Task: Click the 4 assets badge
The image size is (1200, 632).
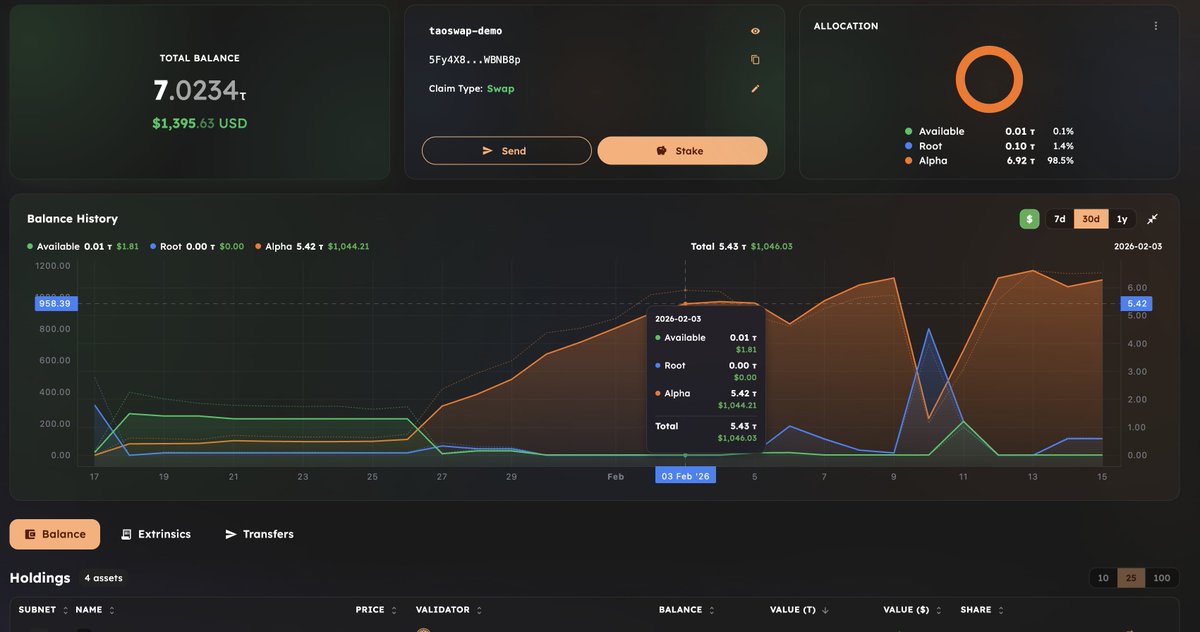Action: coord(103,578)
